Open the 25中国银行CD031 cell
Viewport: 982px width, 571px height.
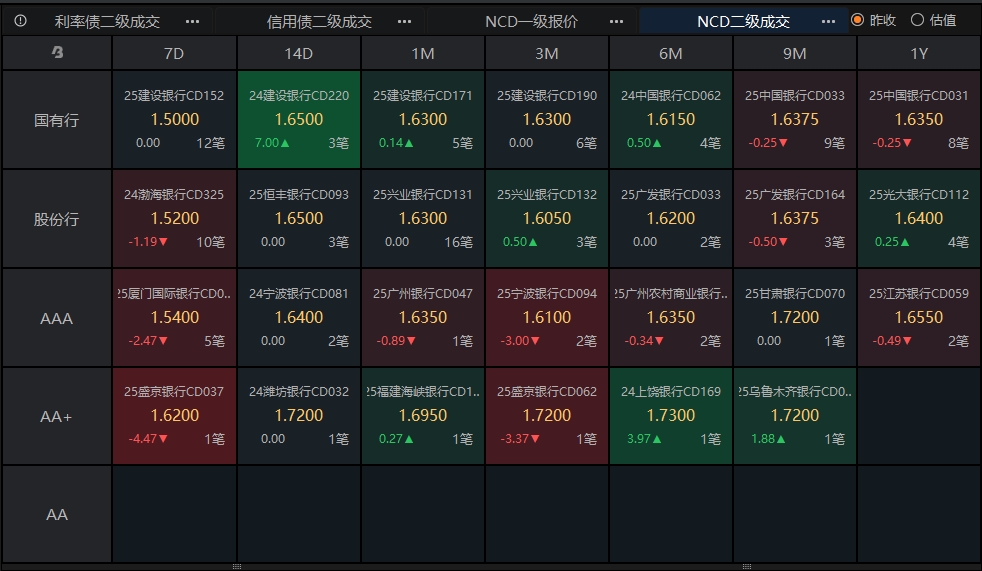point(919,120)
